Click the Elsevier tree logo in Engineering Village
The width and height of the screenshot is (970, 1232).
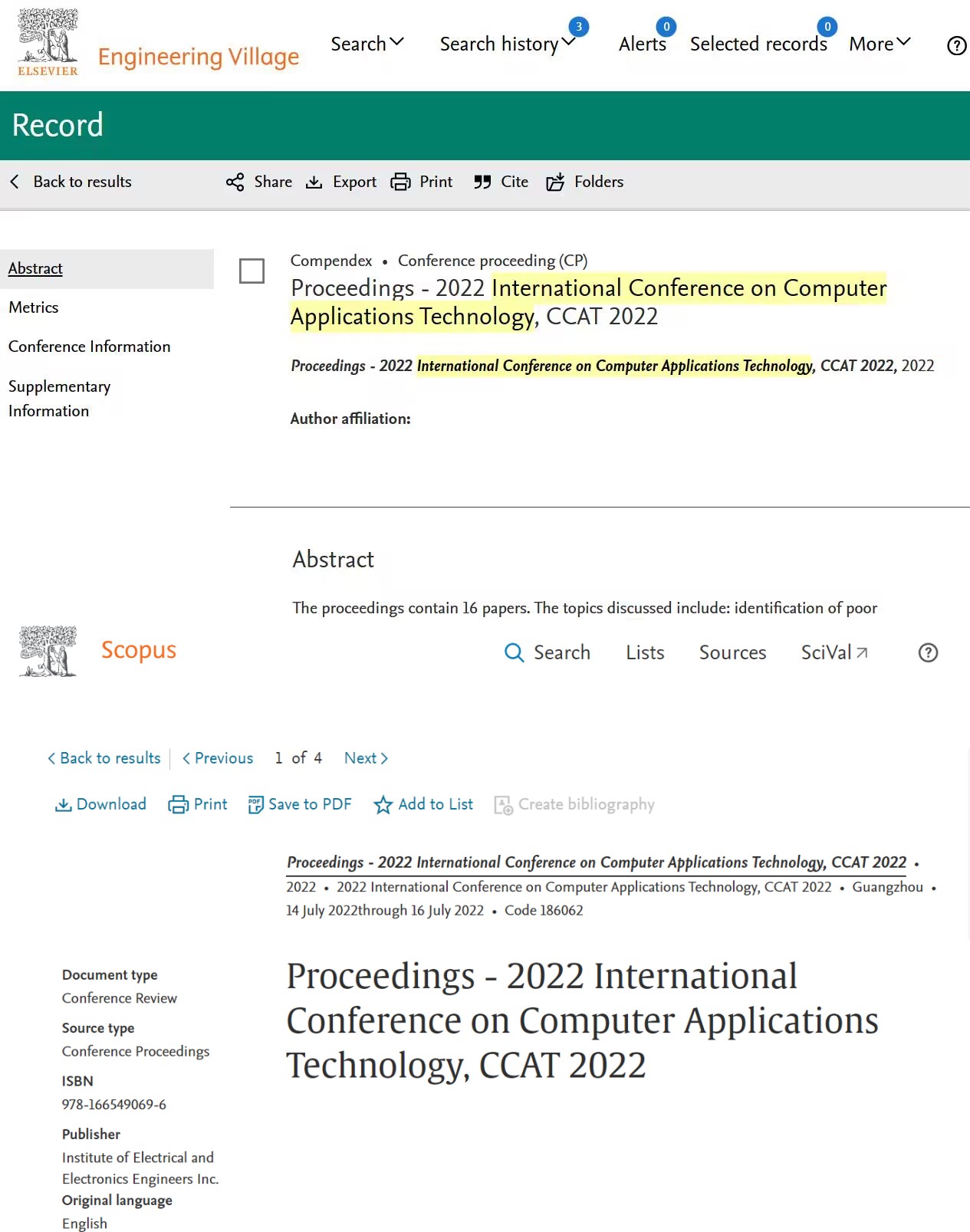[x=48, y=42]
